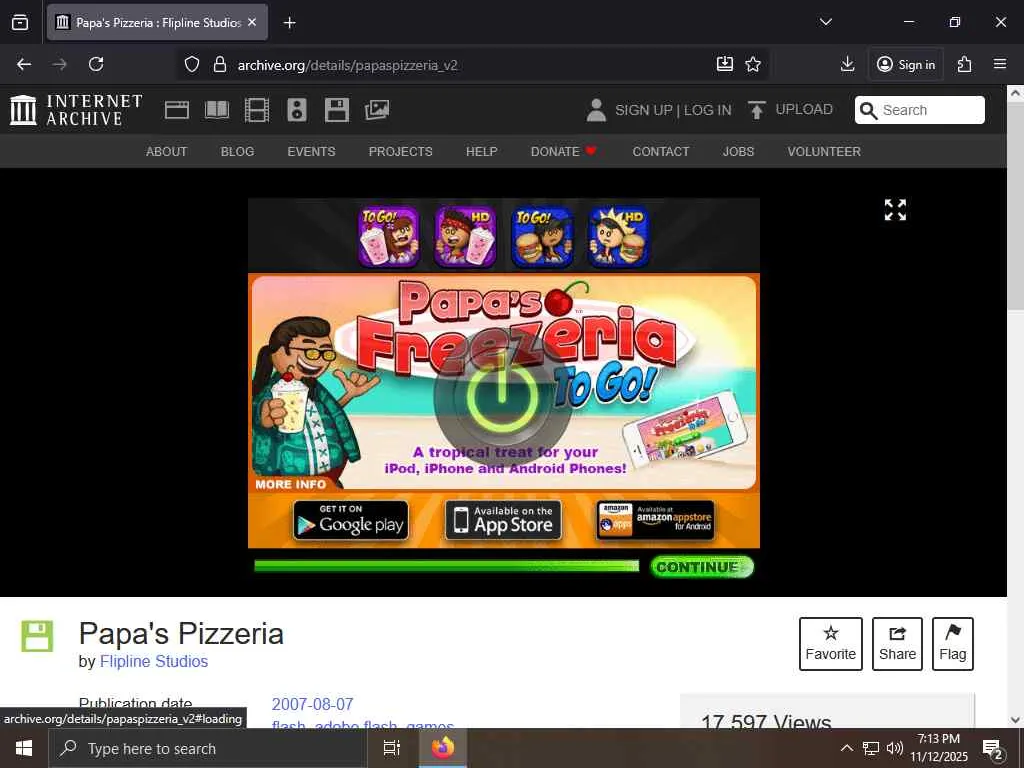Open the tracking protection shield icon

point(191,65)
